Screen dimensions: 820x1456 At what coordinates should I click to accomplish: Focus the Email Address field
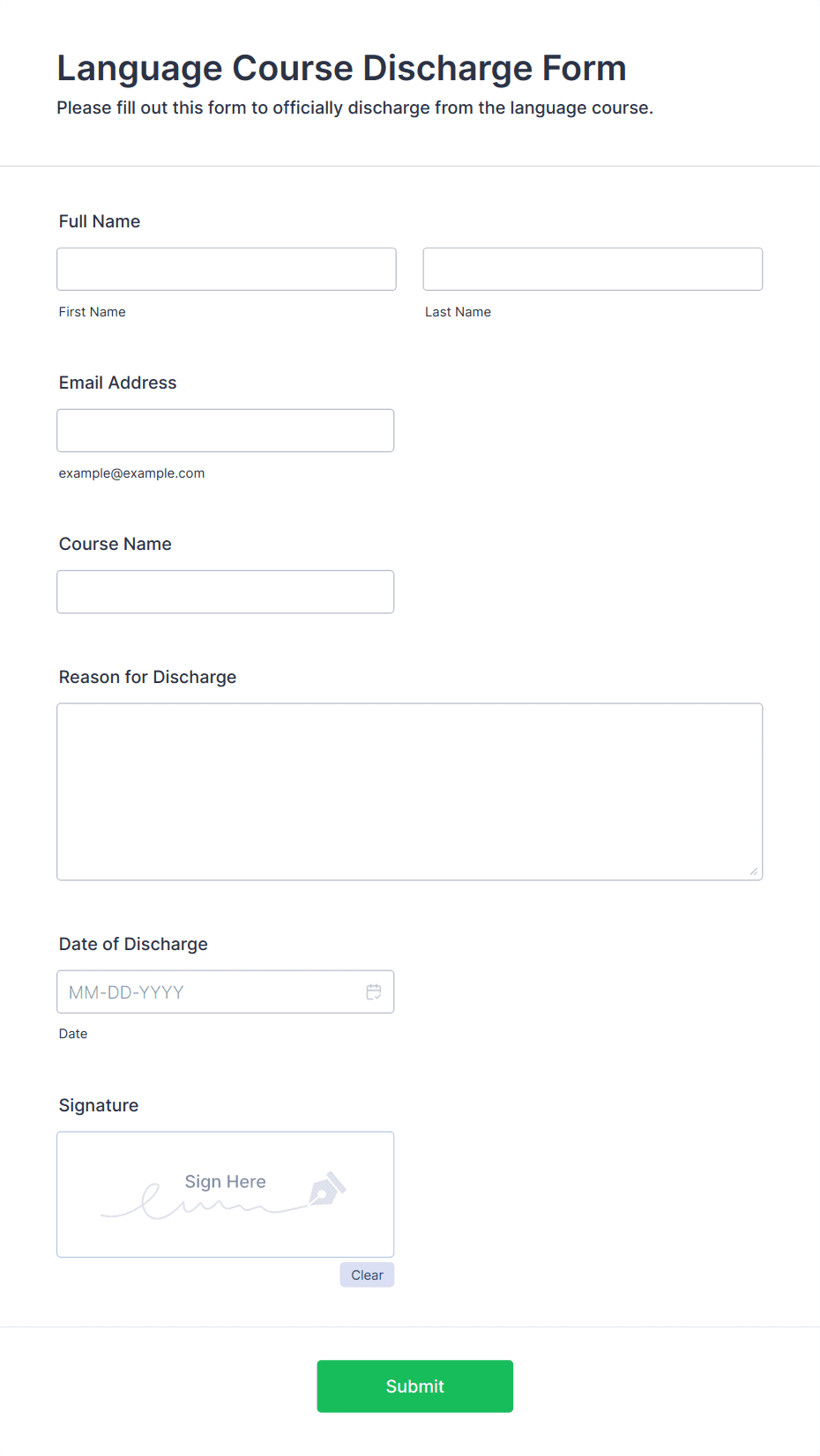[226, 430]
